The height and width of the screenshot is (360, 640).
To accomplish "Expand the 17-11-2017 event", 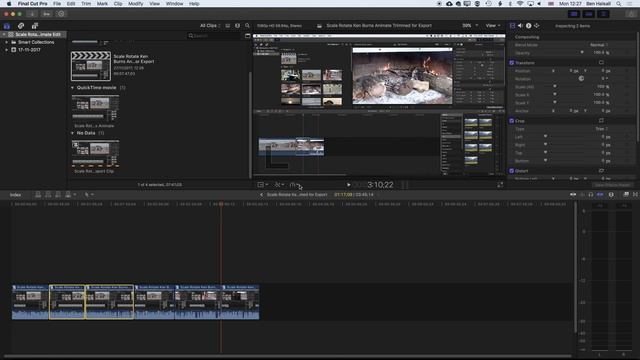I will [7, 50].
